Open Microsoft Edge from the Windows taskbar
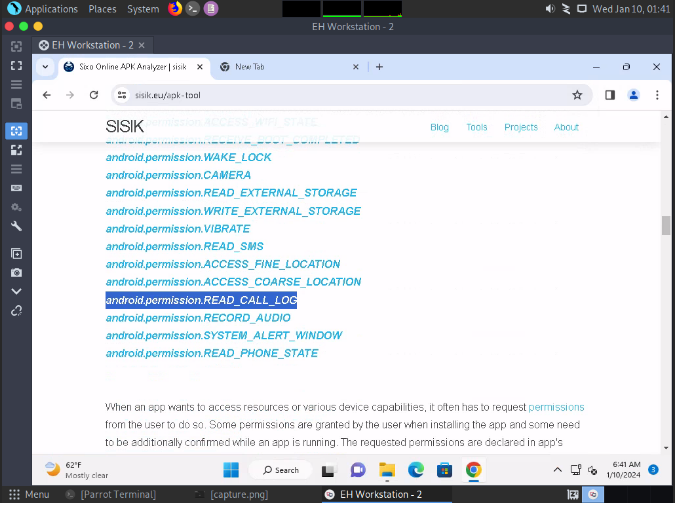This screenshot has width=675, height=507. pyautogui.click(x=415, y=470)
